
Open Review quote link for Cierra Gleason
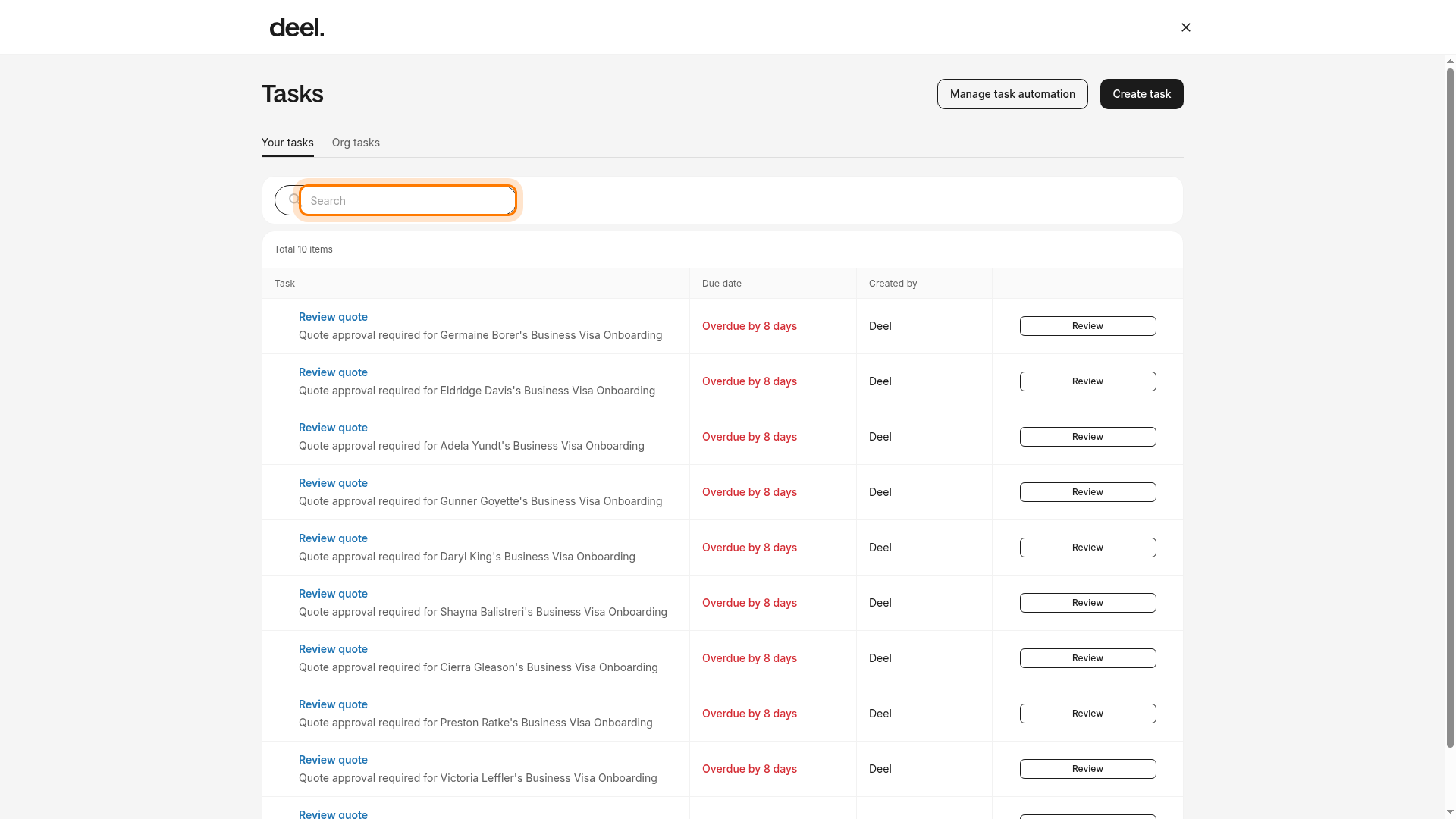(333, 649)
